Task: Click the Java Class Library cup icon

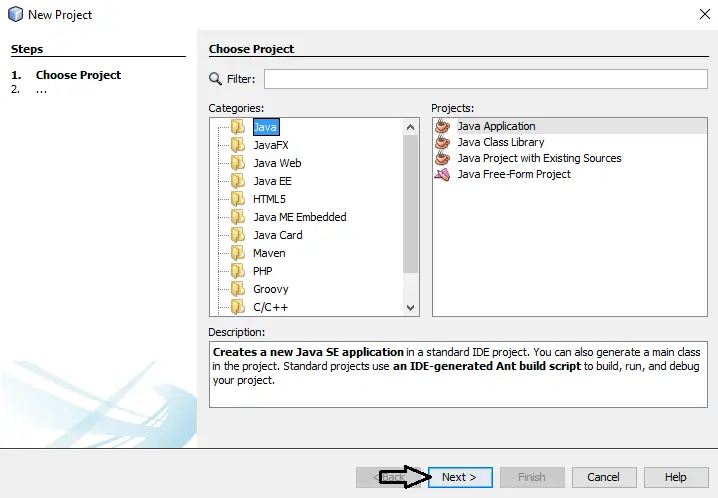Action: 442,142
